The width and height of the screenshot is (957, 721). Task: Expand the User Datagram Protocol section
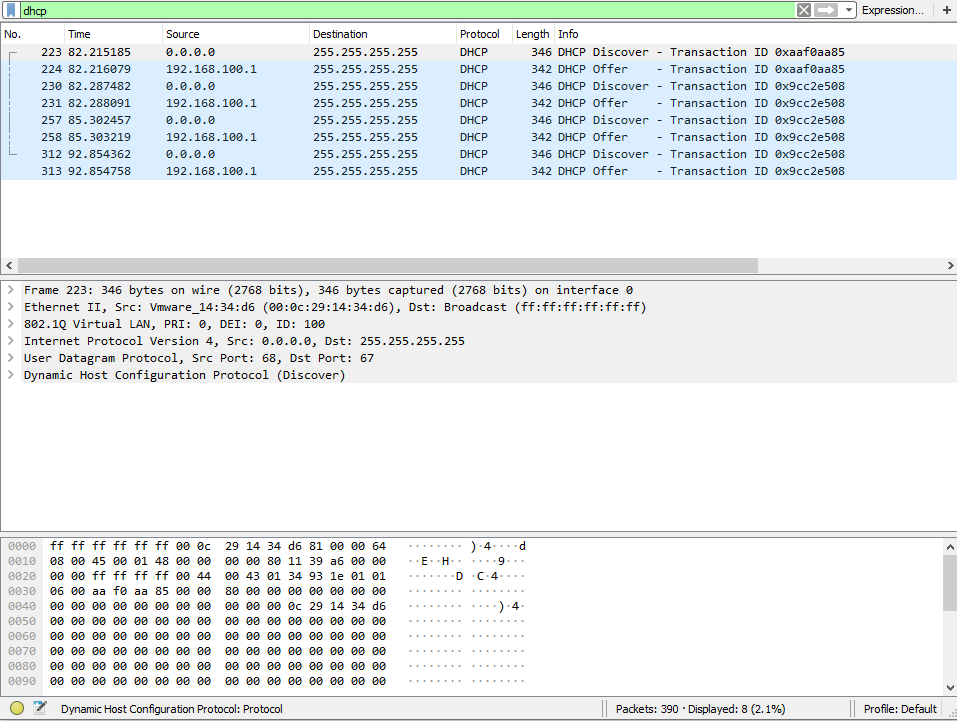tap(10, 358)
